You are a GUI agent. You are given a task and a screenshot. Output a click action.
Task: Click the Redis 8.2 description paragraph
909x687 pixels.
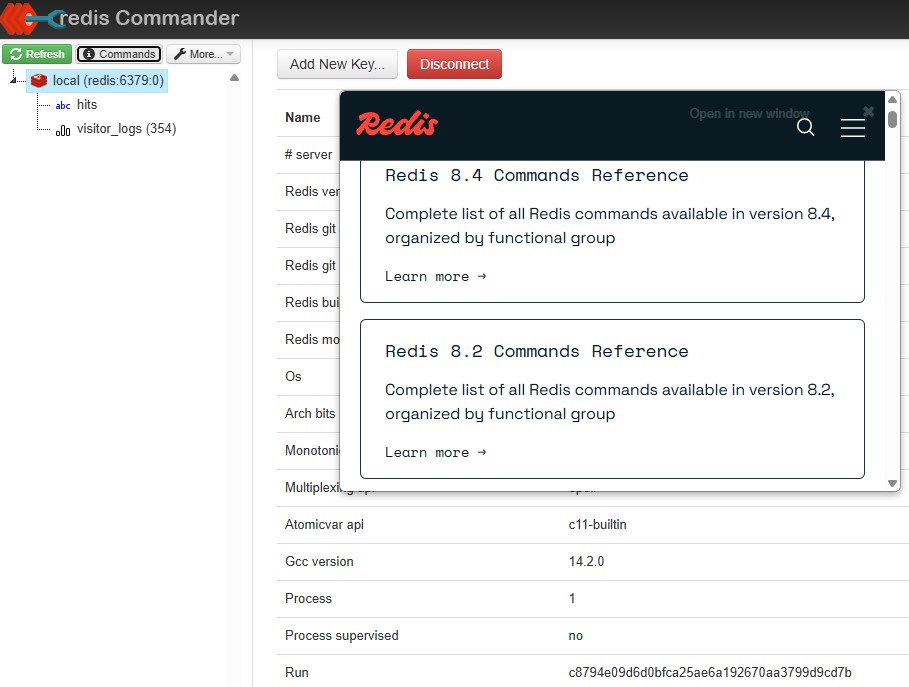point(610,402)
